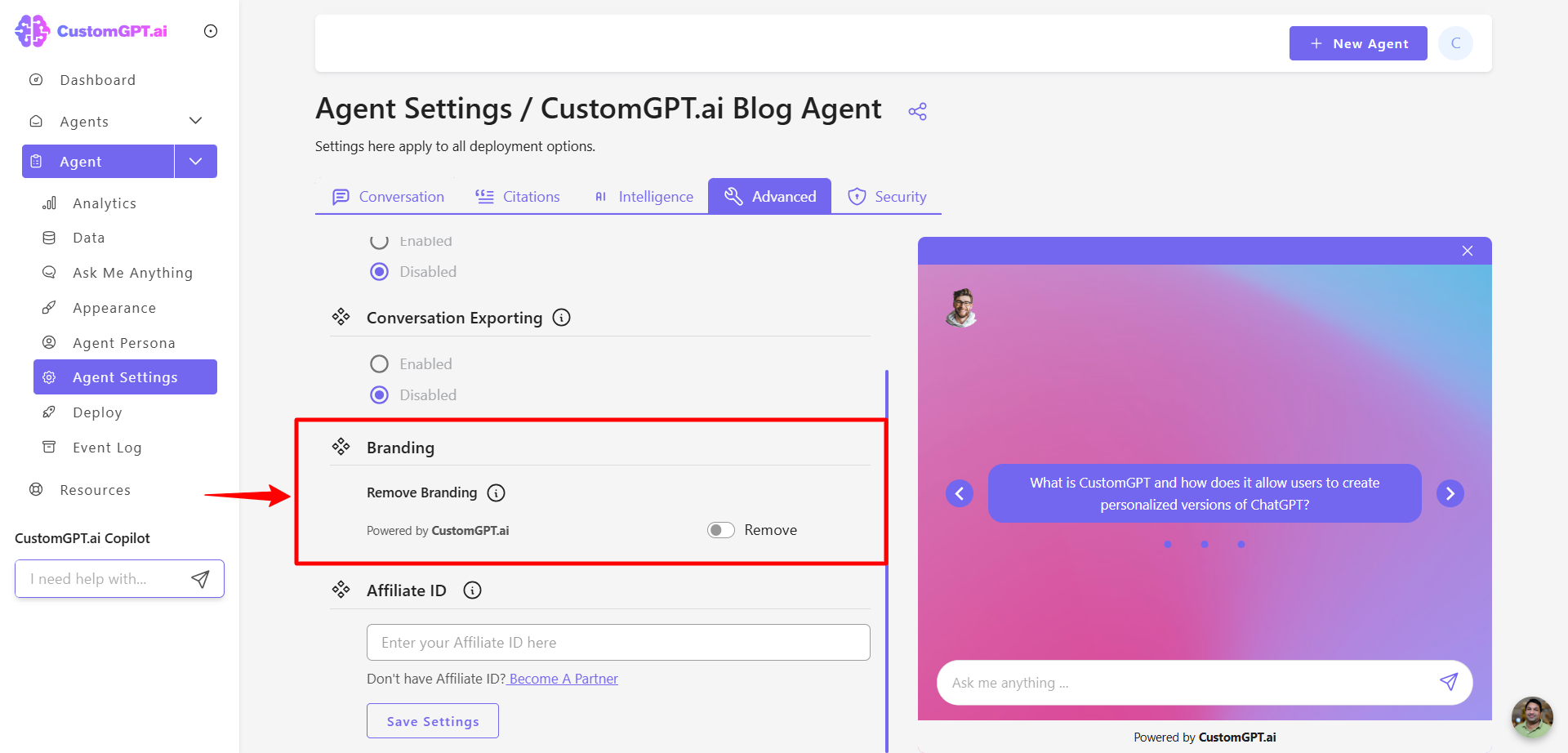Open the Become A Partner link
The width and height of the screenshot is (1568, 753).
(x=563, y=679)
